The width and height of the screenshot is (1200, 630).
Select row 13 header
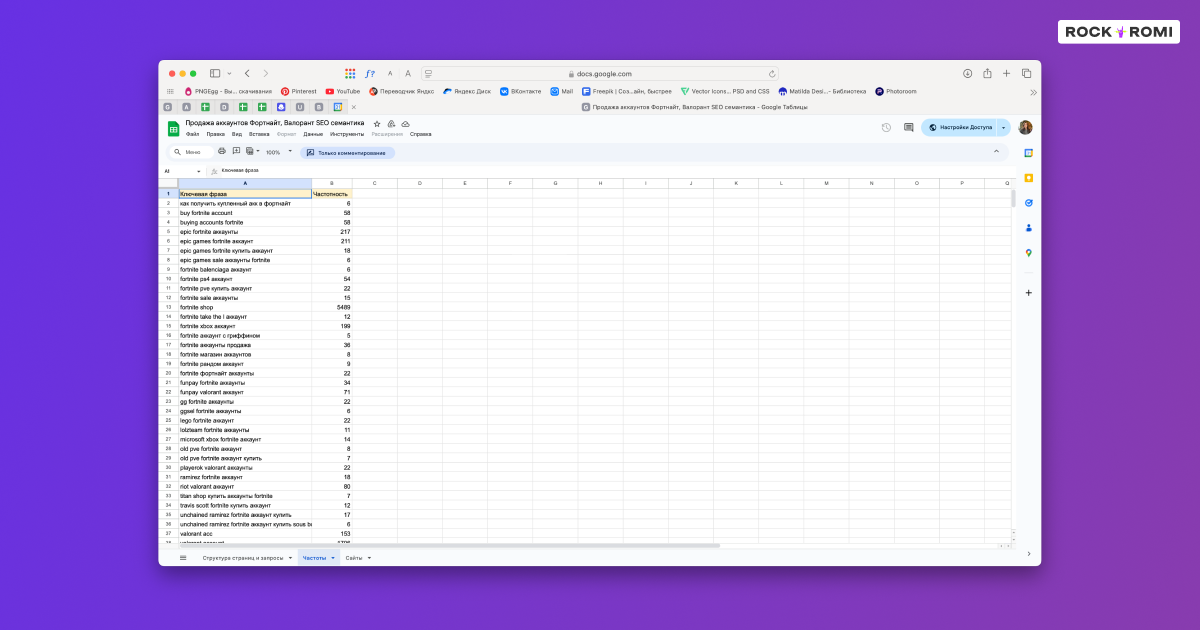pyautogui.click(x=169, y=307)
